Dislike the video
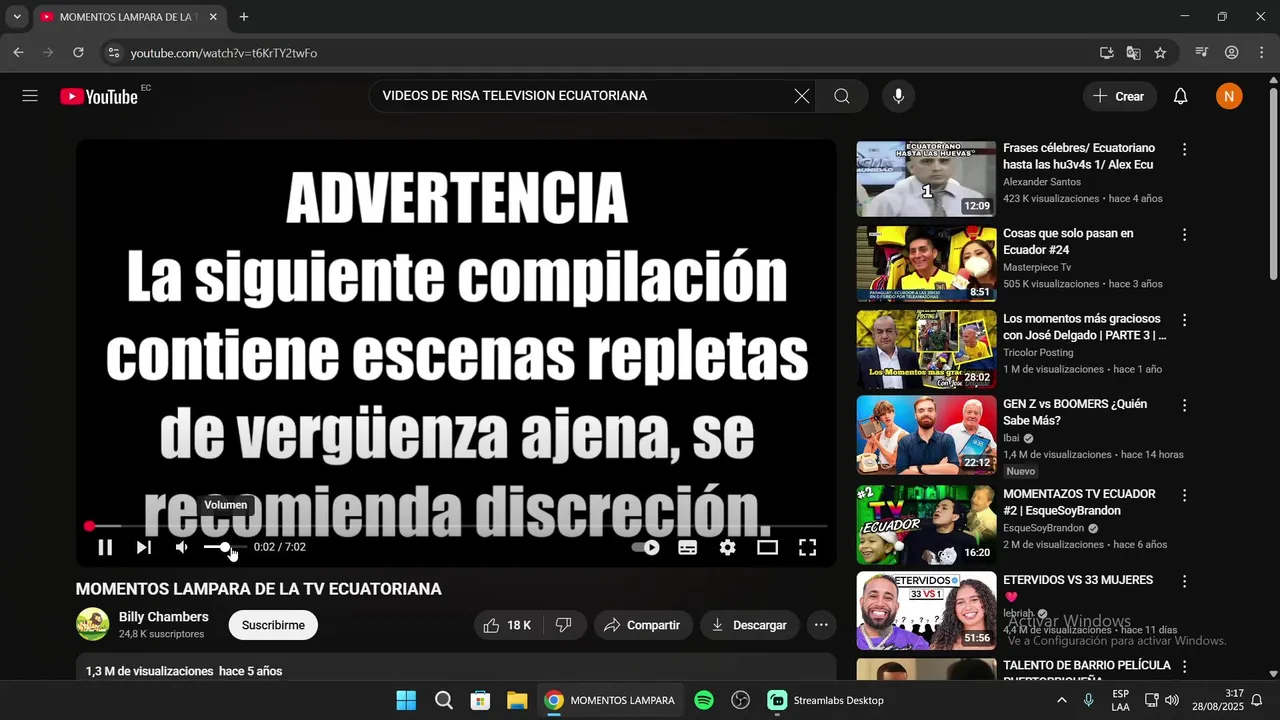 click(564, 625)
